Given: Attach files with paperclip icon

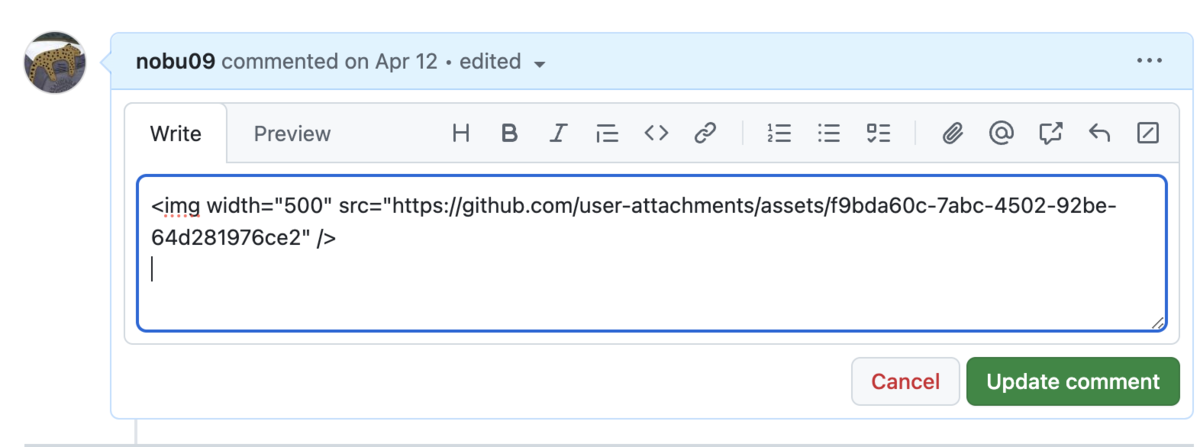Looking at the screenshot, I should (x=952, y=133).
